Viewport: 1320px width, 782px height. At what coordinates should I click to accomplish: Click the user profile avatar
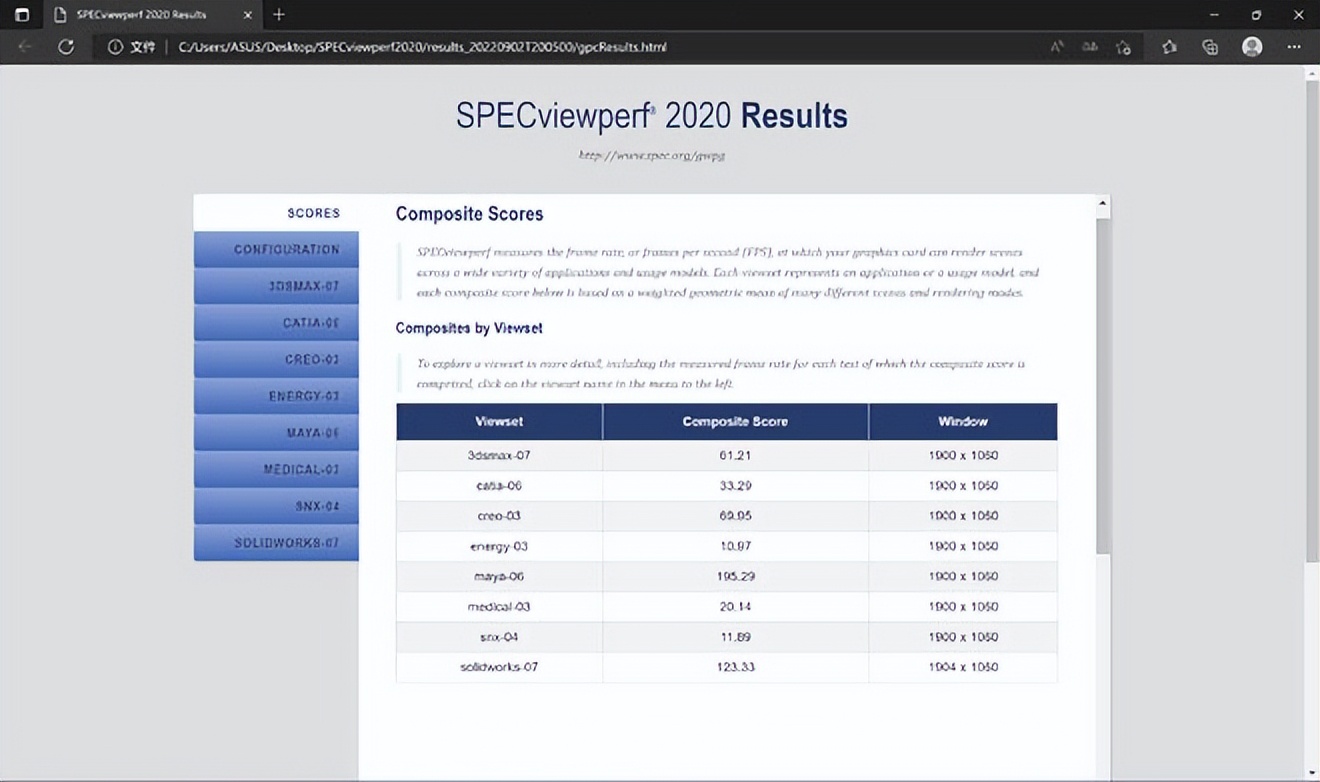pyautogui.click(x=1251, y=47)
